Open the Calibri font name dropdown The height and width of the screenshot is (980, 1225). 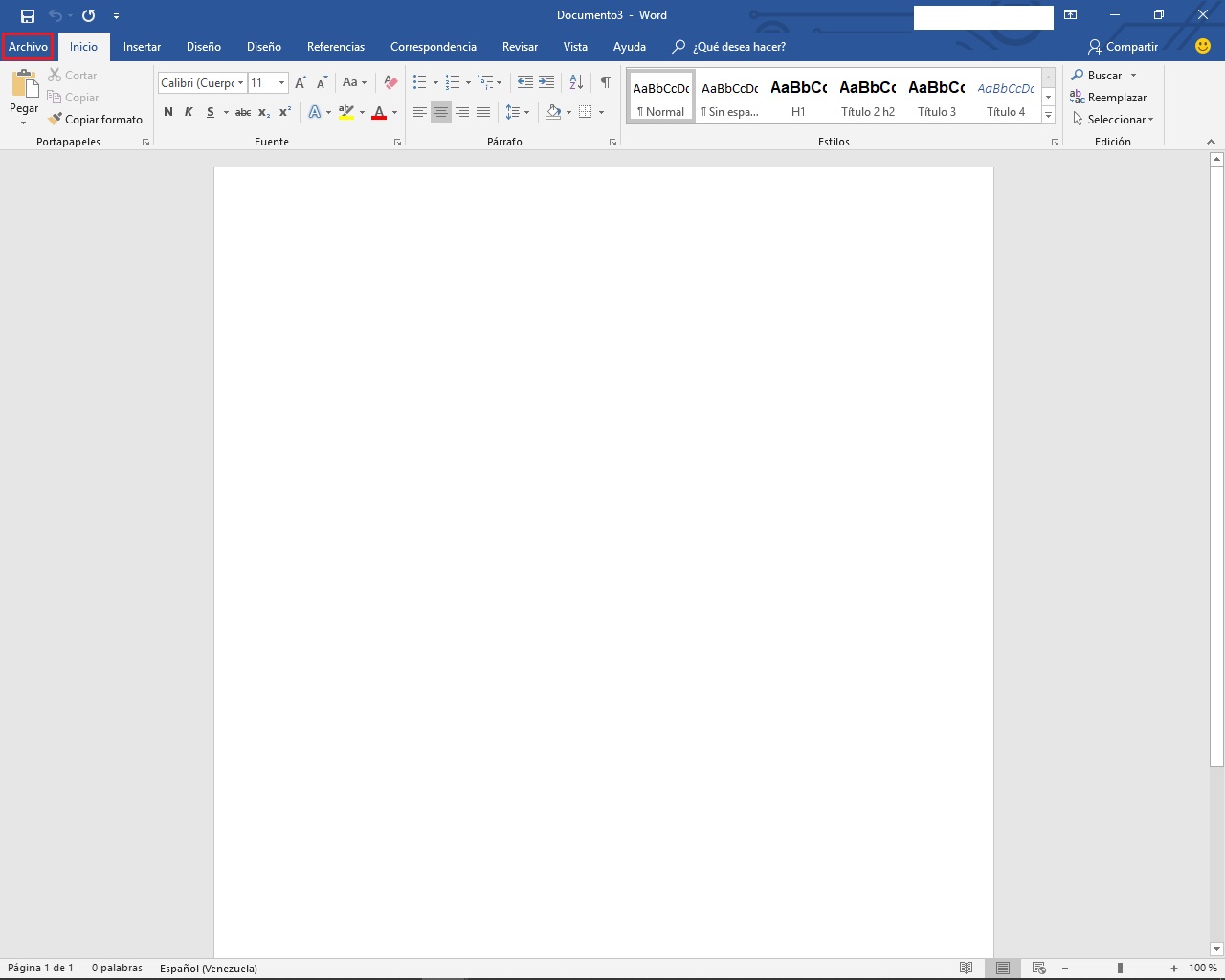(241, 83)
